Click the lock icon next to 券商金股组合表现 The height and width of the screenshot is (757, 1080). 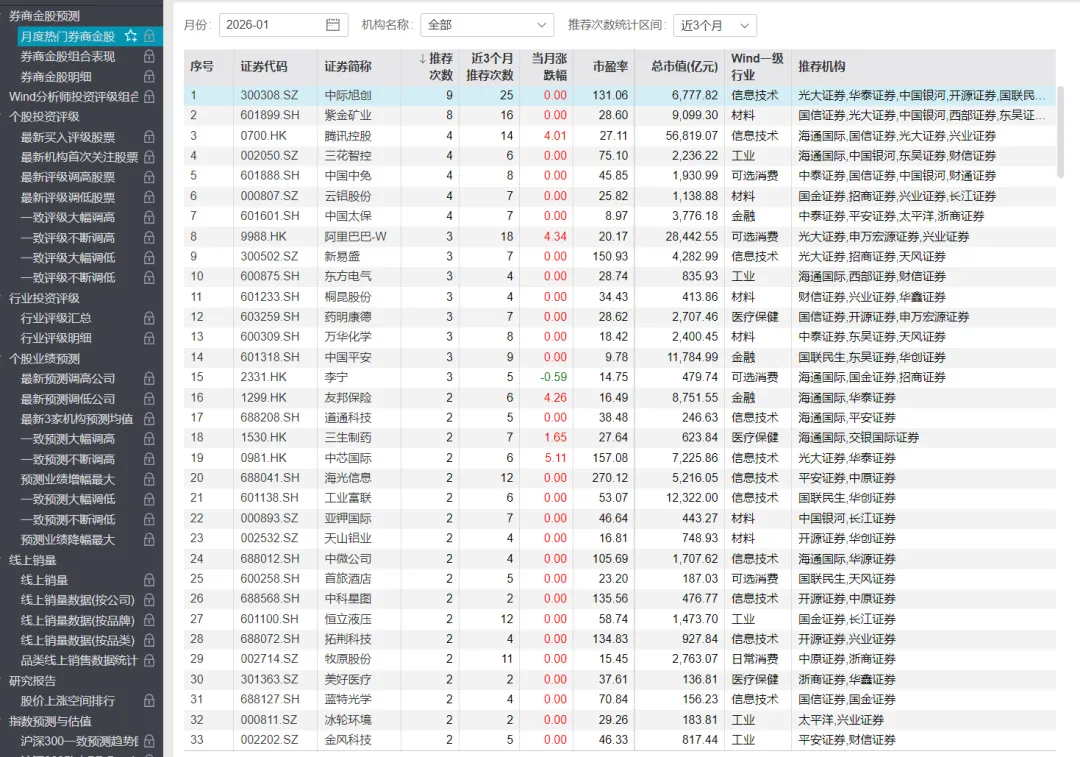(149, 56)
